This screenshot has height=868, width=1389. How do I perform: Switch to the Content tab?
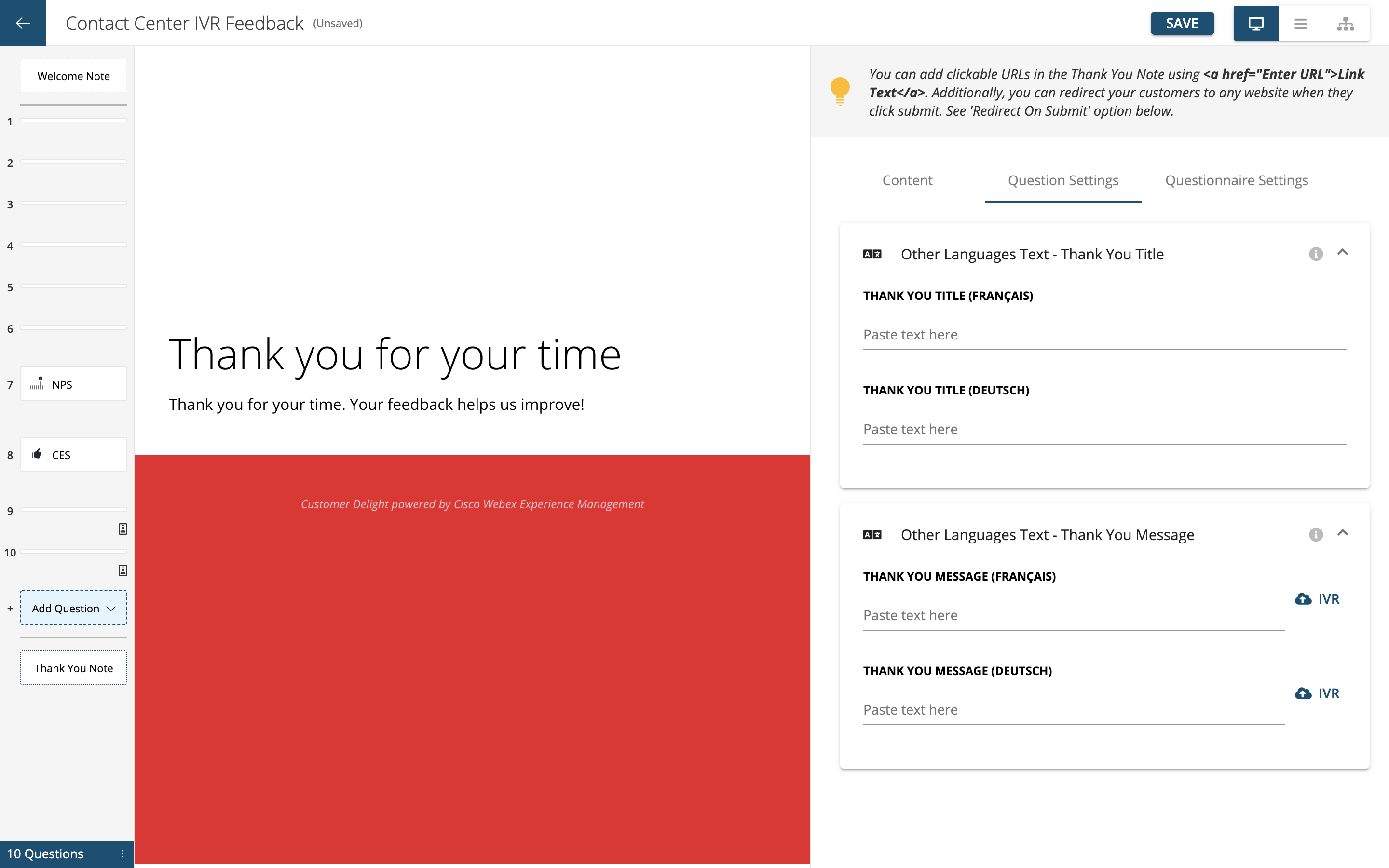[x=907, y=180]
